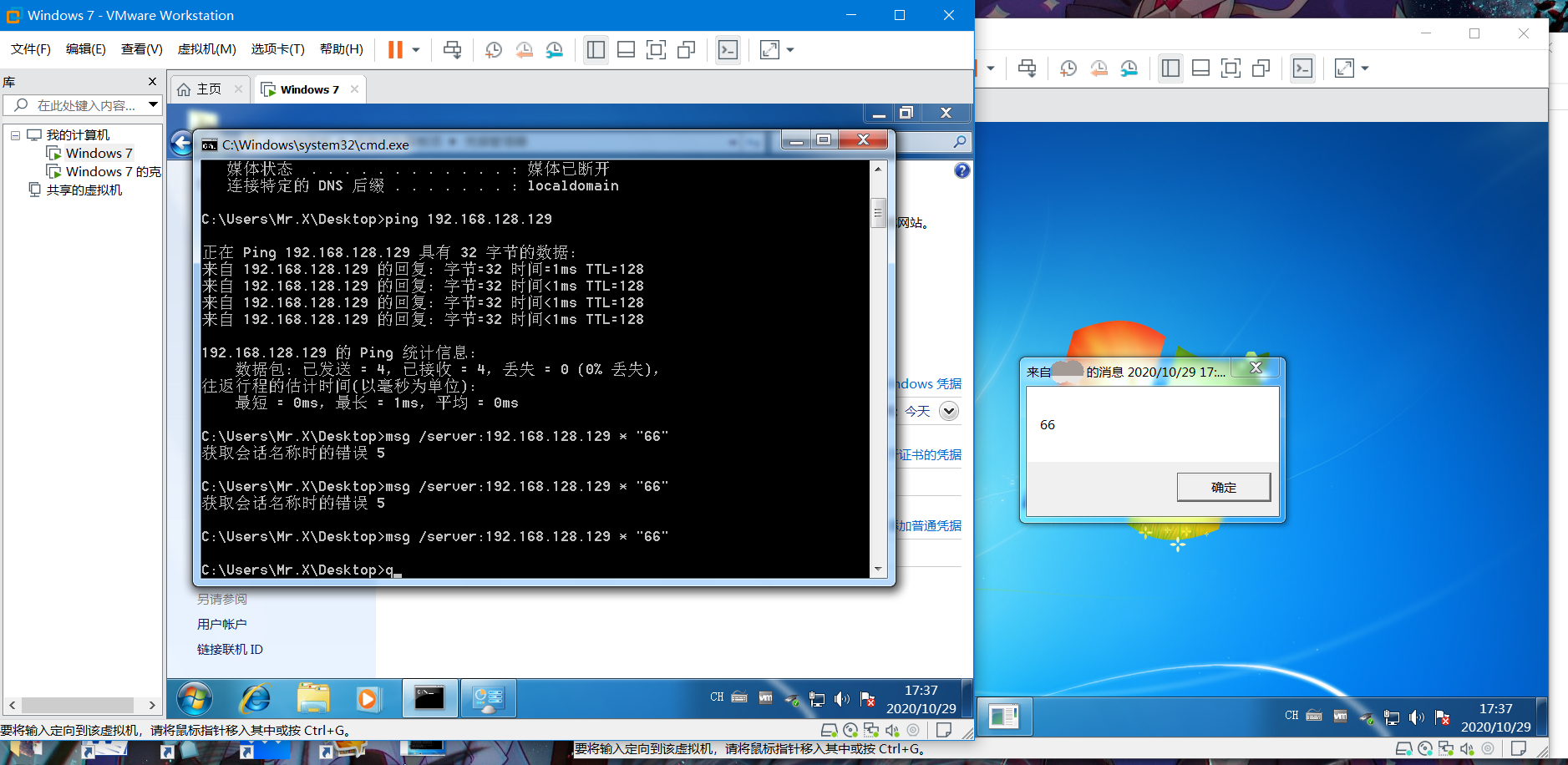Click network icon in left VM tray

817,698
